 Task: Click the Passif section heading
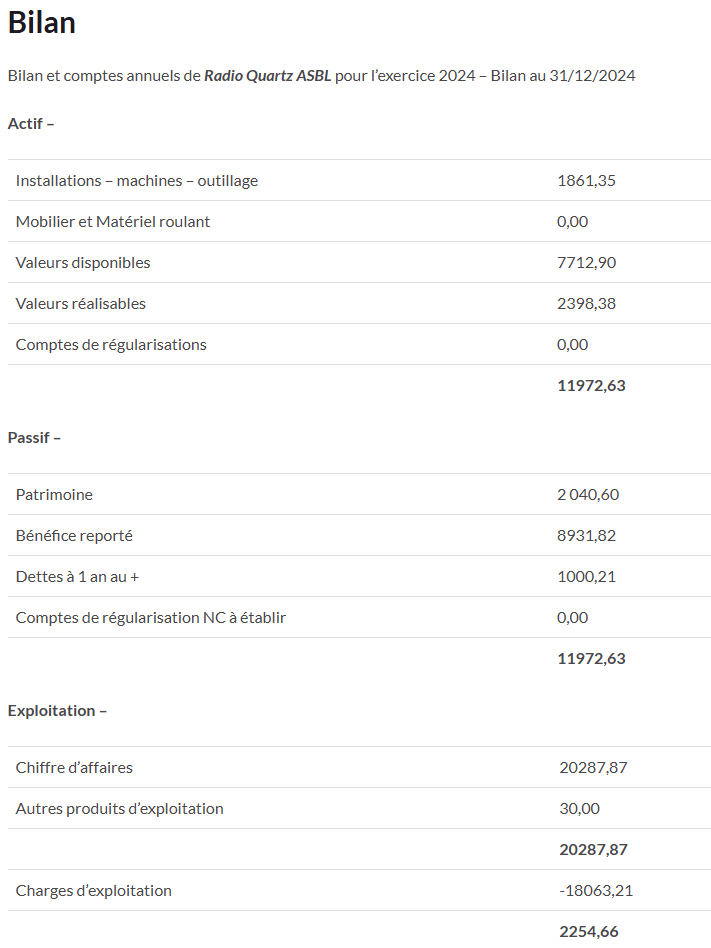pos(34,438)
